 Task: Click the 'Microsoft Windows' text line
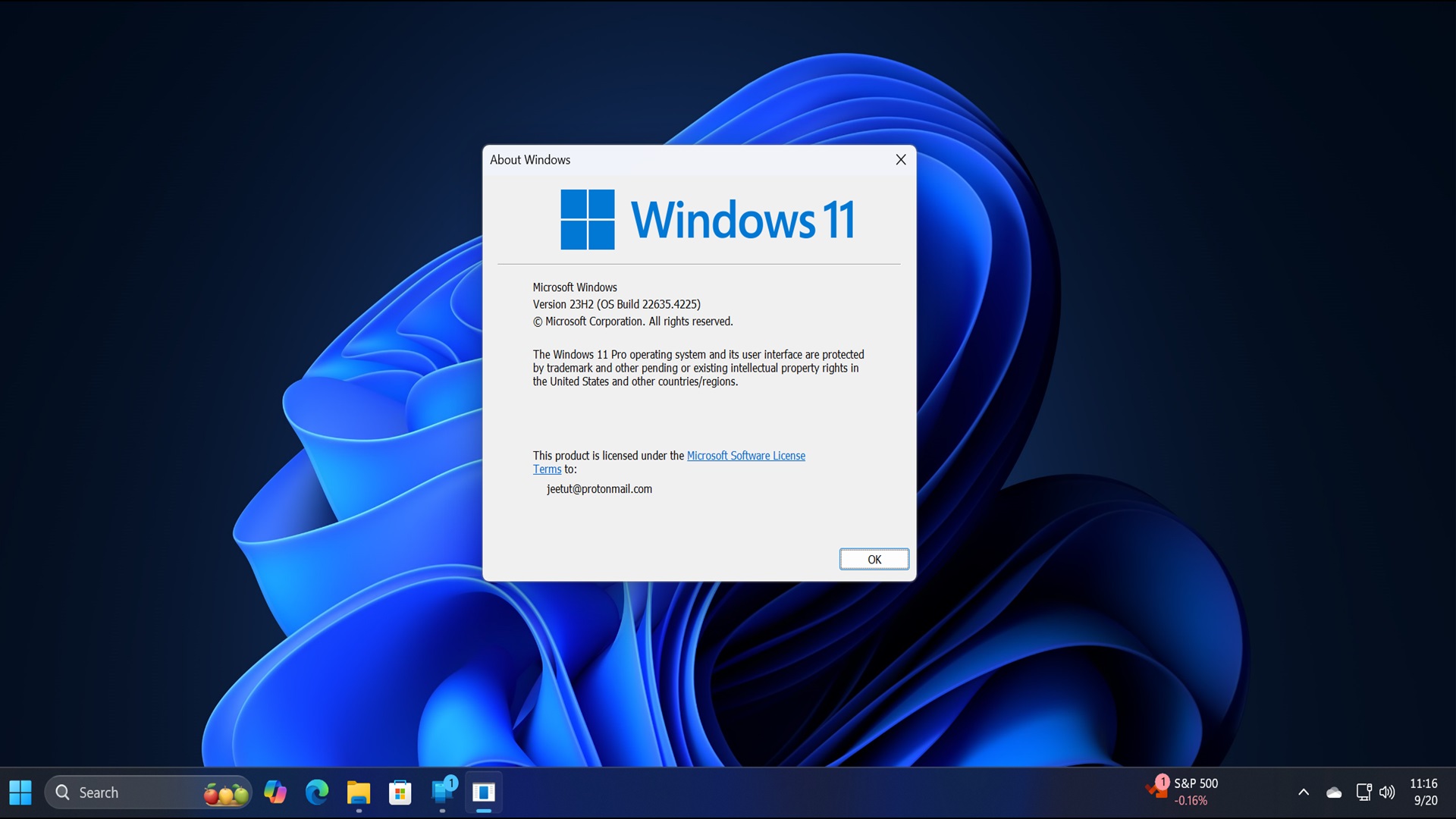[575, 287]
